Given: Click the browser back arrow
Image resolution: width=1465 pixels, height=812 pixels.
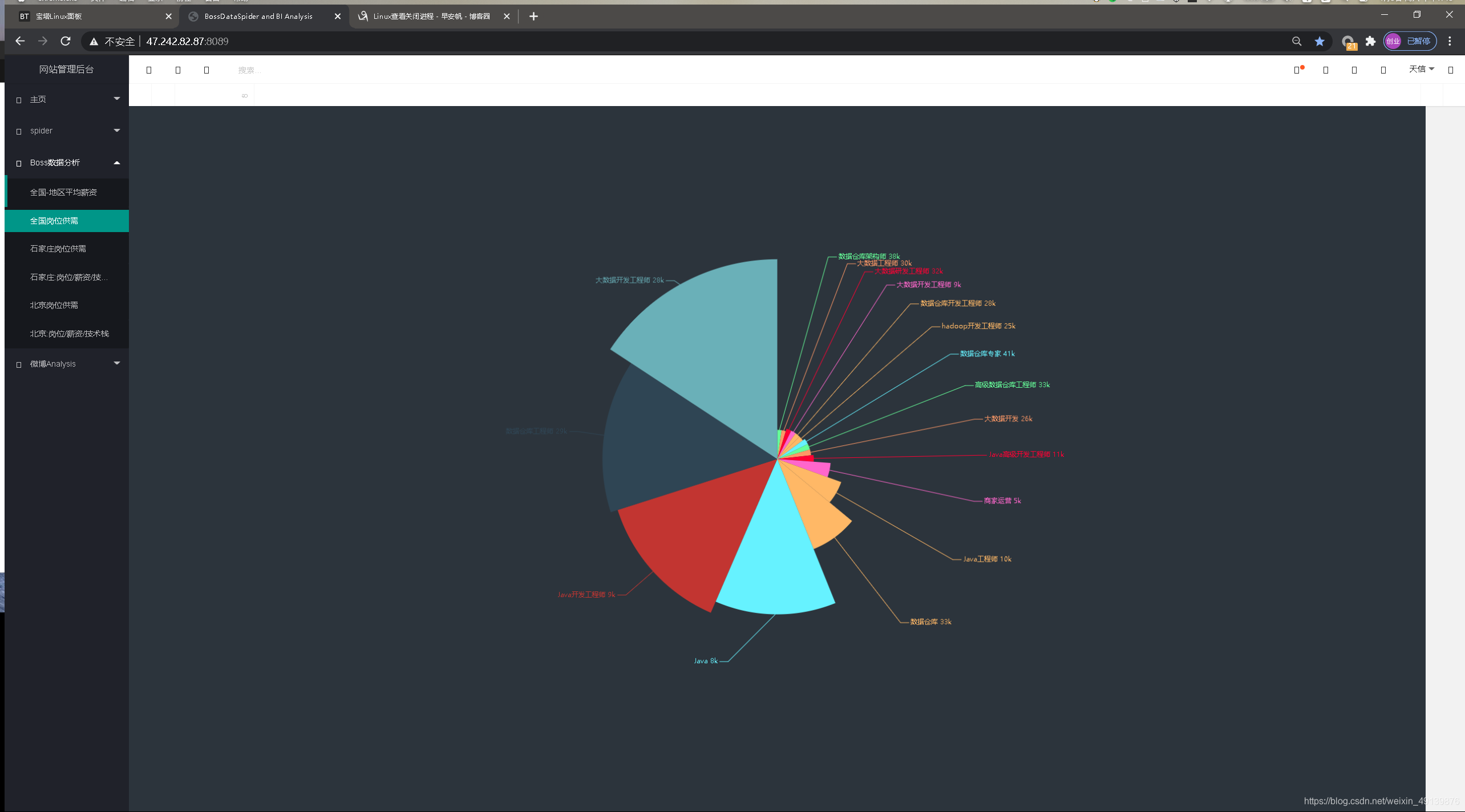Looking at the screenshot, I should click(20, 41).
